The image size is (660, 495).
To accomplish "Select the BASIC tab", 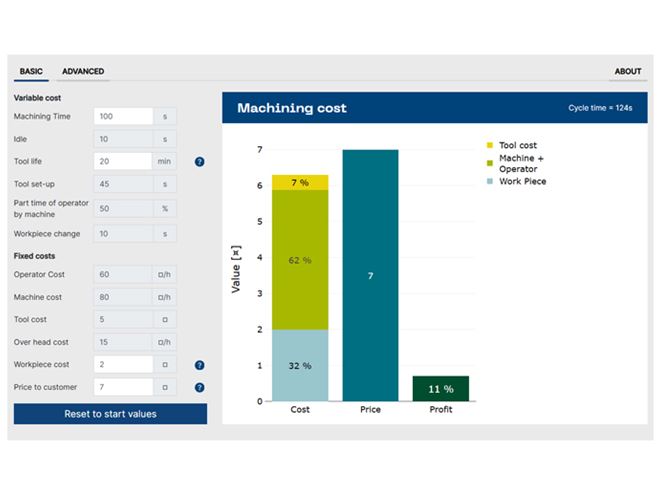I will (31, 72).
